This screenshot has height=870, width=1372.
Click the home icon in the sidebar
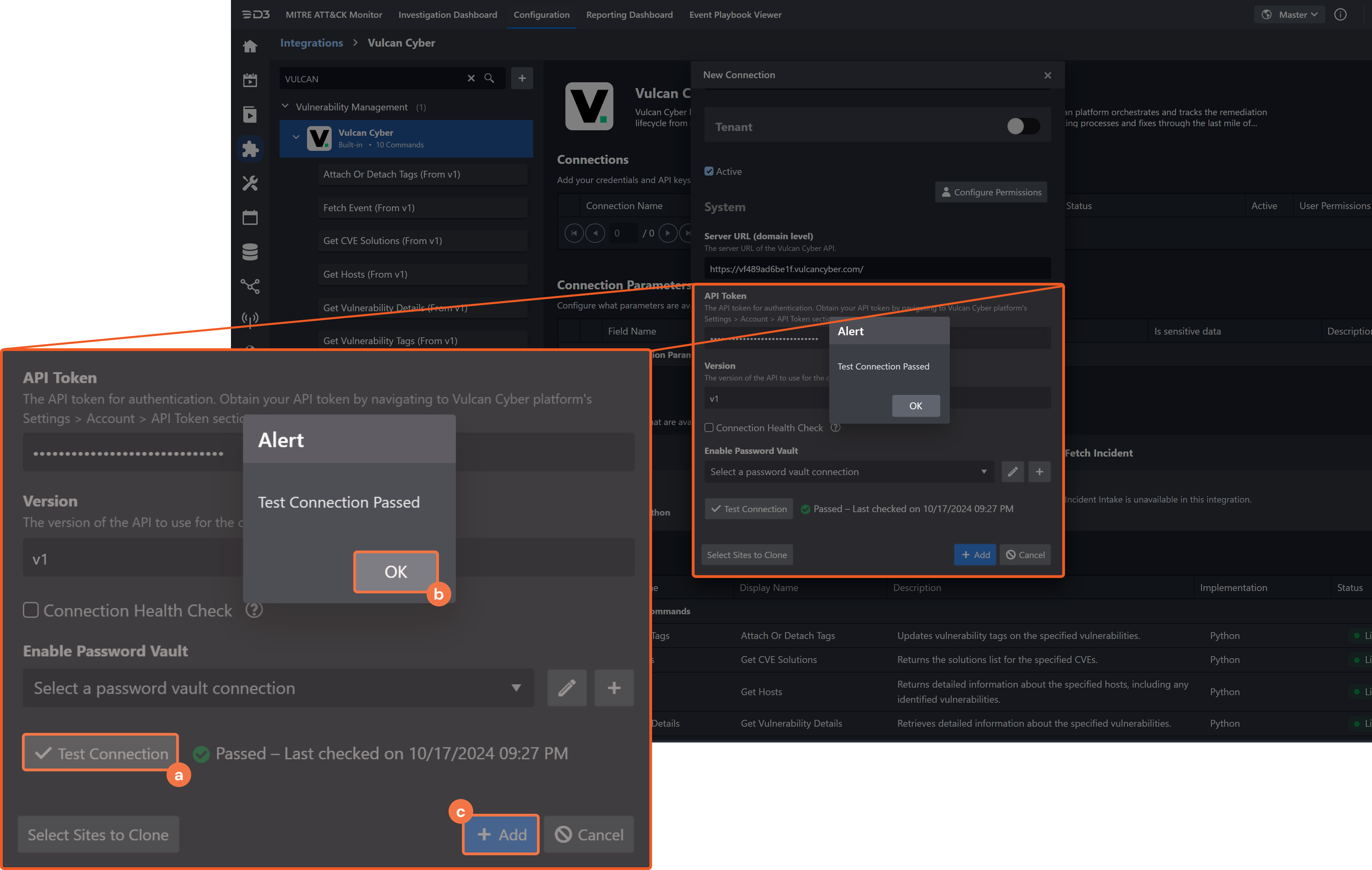point(249,46)
